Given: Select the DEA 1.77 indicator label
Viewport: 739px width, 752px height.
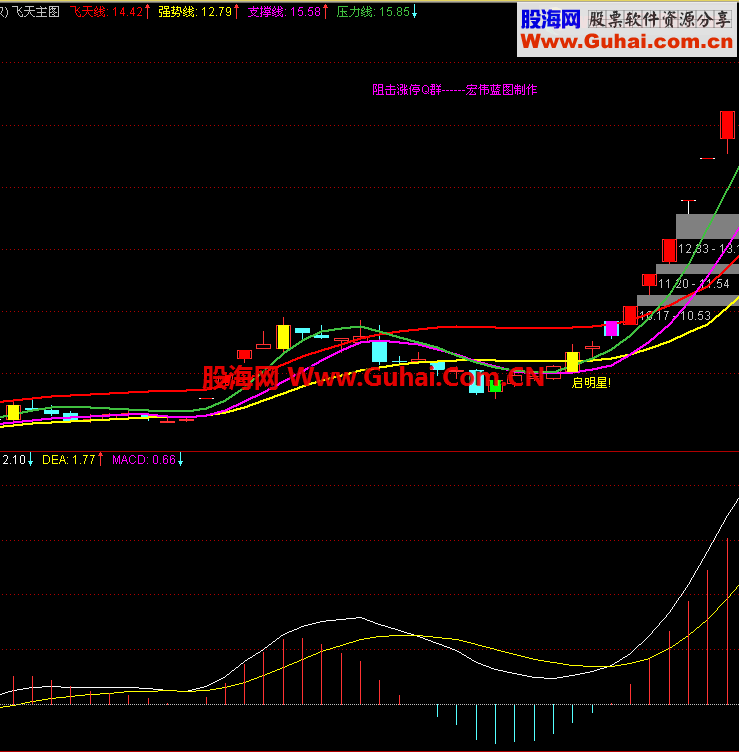Looking at the screenshot, I should pos(69,460).
